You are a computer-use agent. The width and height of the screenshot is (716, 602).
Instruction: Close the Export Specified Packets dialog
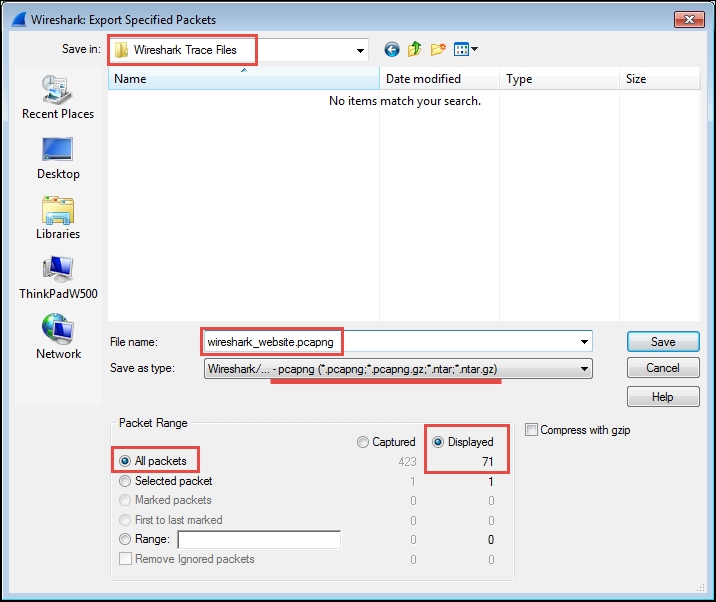[x=689, y=19]
